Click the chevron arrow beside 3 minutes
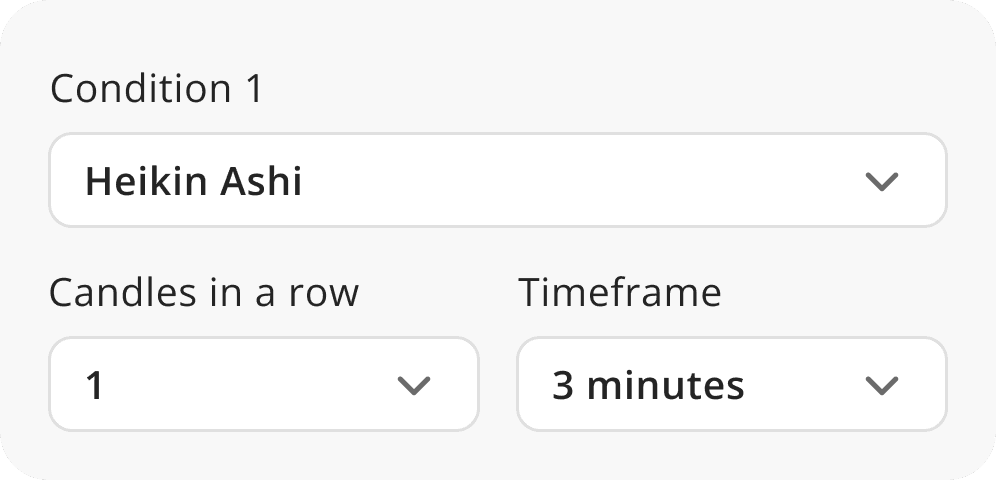Viewport: 996px width, 480px height. pos(881,385)
